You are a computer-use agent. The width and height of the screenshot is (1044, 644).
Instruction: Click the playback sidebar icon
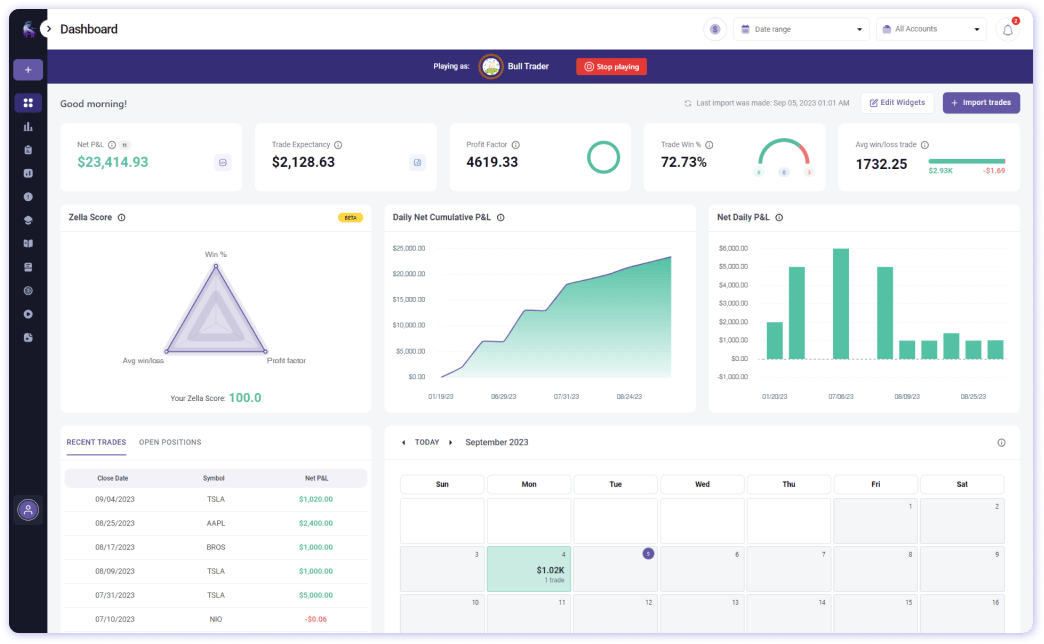point(28,314)
